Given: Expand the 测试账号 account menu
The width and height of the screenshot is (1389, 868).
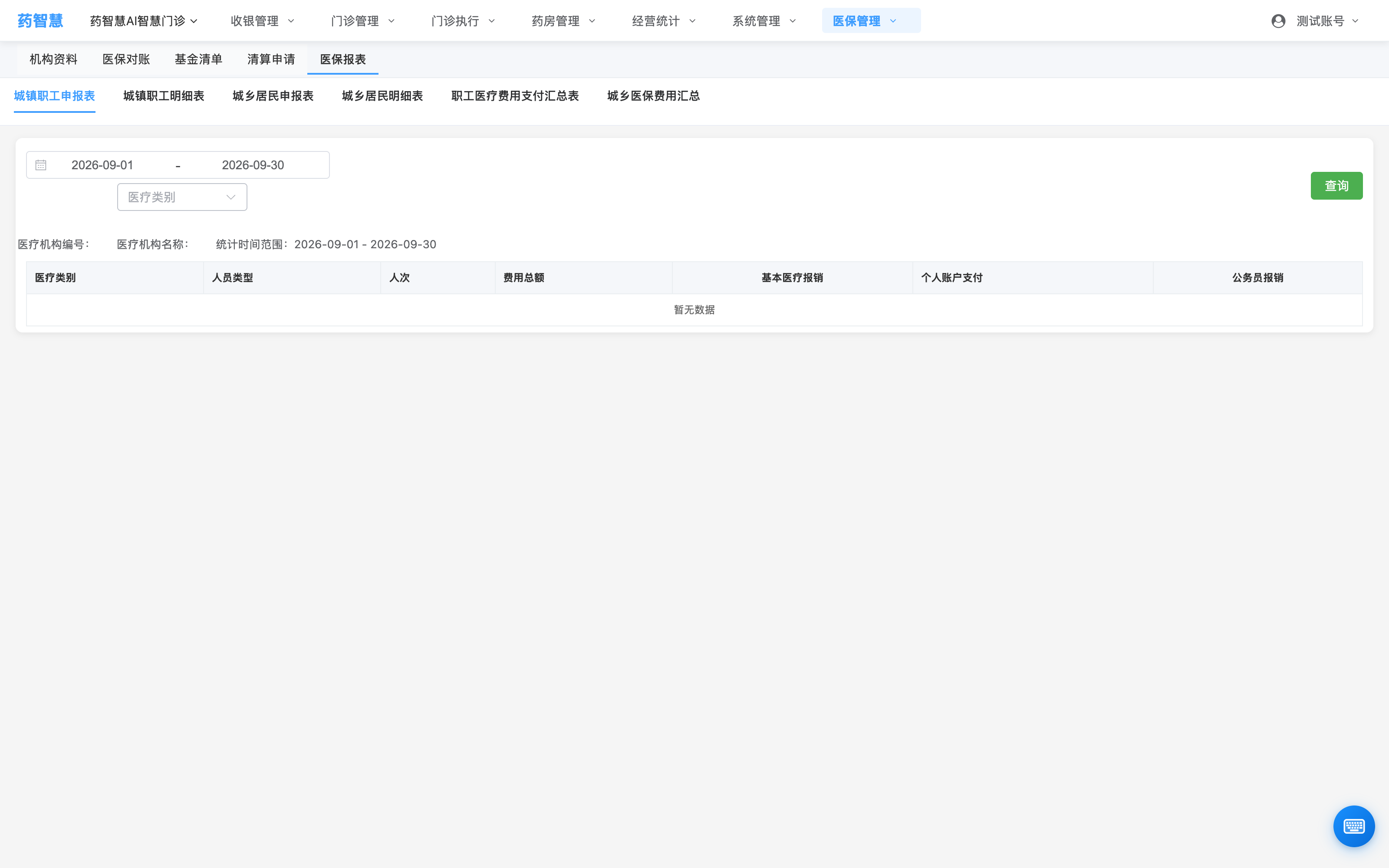Looking at the screenshot, I should (x=1327, y=21).
